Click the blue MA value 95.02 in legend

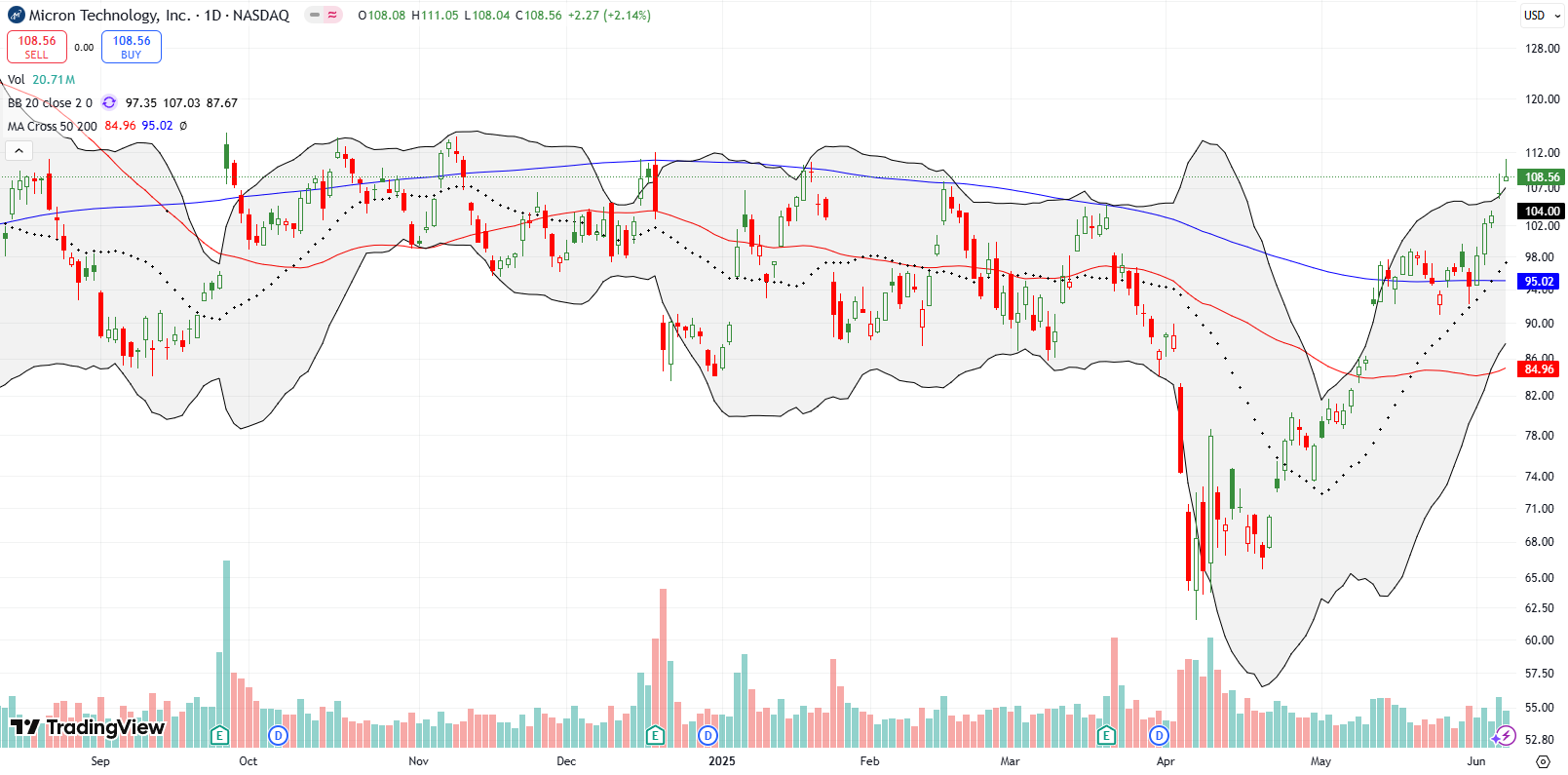pos(157,126)
